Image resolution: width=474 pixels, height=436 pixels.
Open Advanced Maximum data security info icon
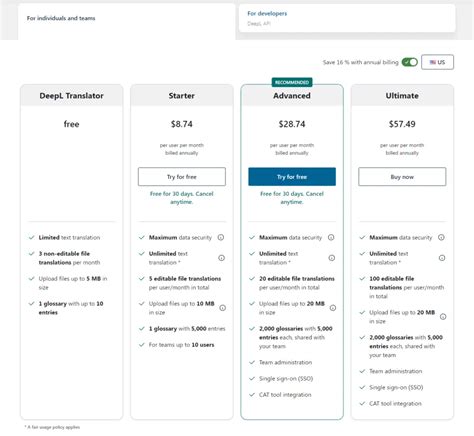(331, 237)
